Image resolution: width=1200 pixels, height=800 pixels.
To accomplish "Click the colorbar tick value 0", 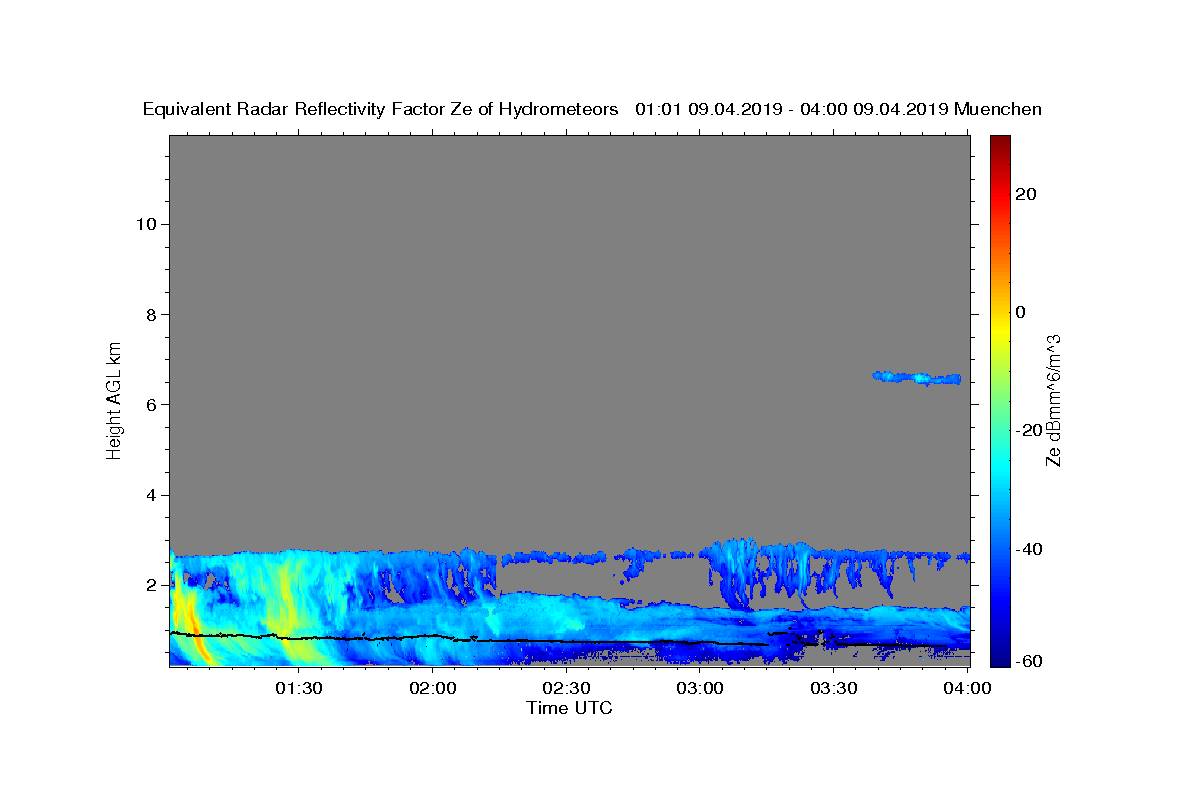I will point(1021,312).
